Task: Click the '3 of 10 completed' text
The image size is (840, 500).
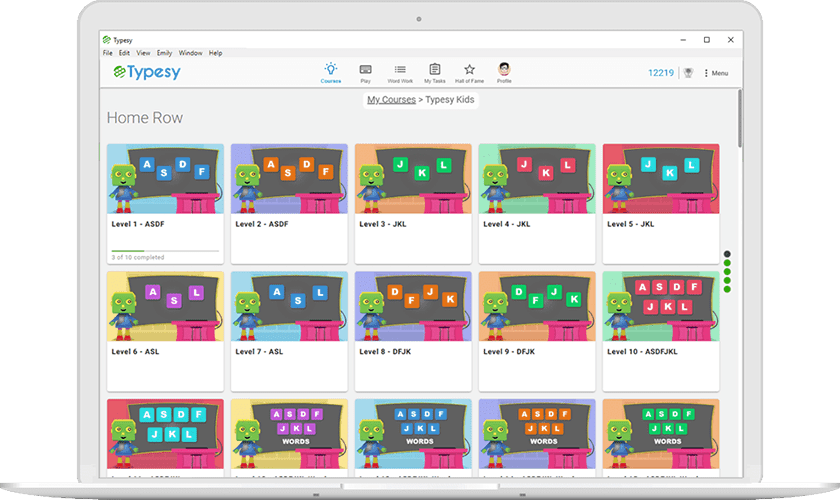Action: (138, 257)
